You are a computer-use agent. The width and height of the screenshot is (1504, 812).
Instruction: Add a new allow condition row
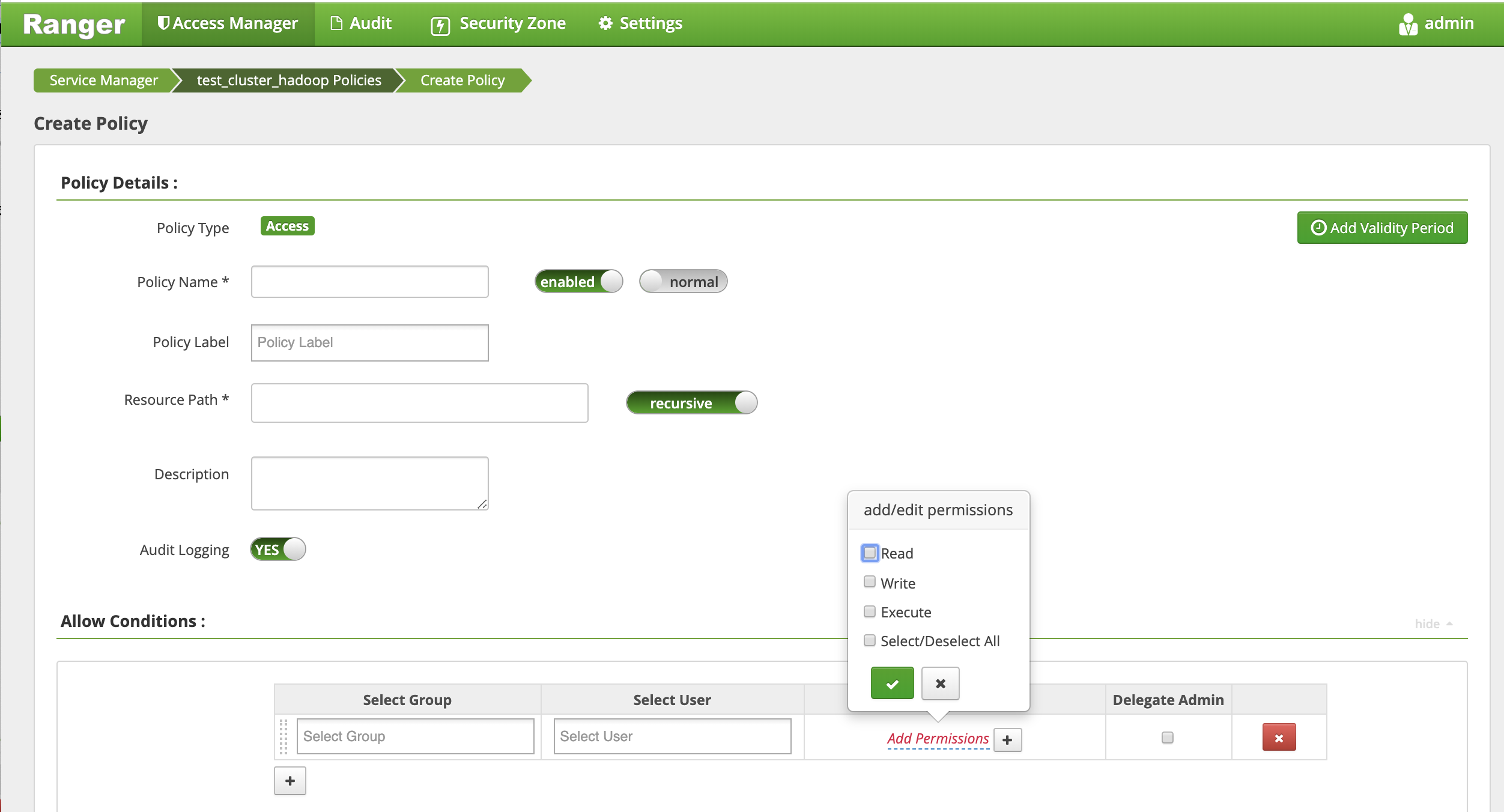pyautogui.click(x=290, y=781)
